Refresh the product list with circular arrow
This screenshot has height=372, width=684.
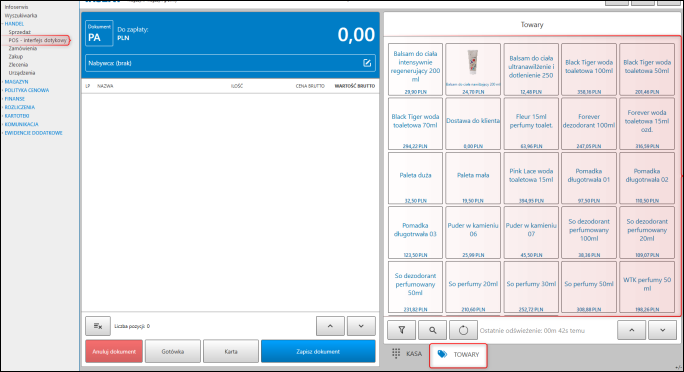coord(463,330)
